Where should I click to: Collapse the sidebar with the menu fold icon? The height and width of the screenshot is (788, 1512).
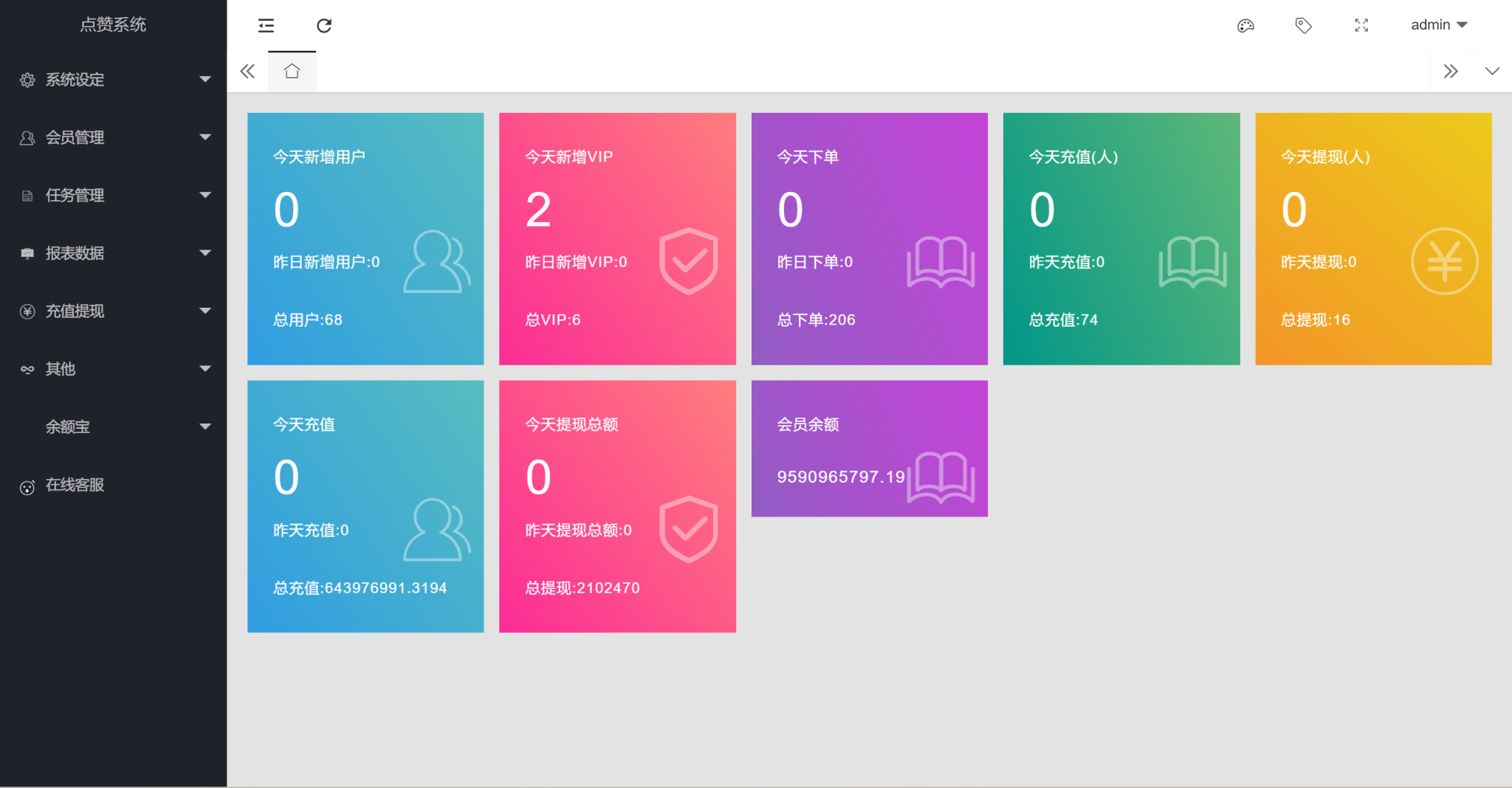click(x=266, y=26)
